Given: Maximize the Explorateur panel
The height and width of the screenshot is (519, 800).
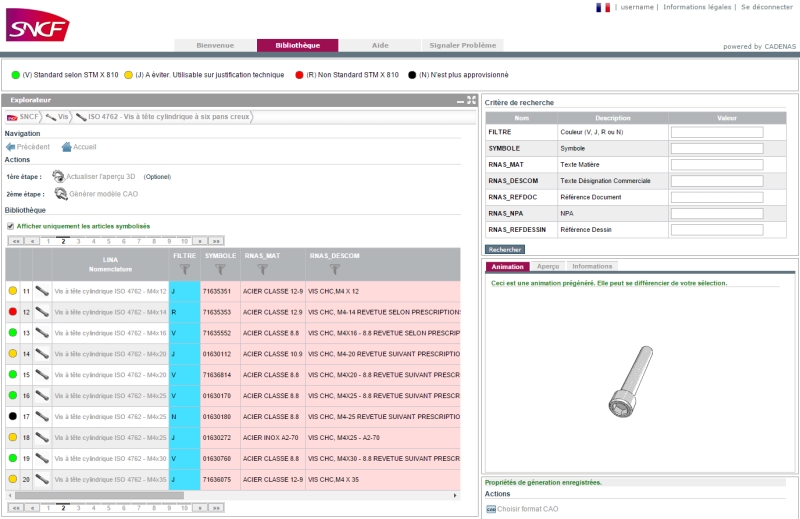Looking at the screenshot, I should (x=471, y=100).
